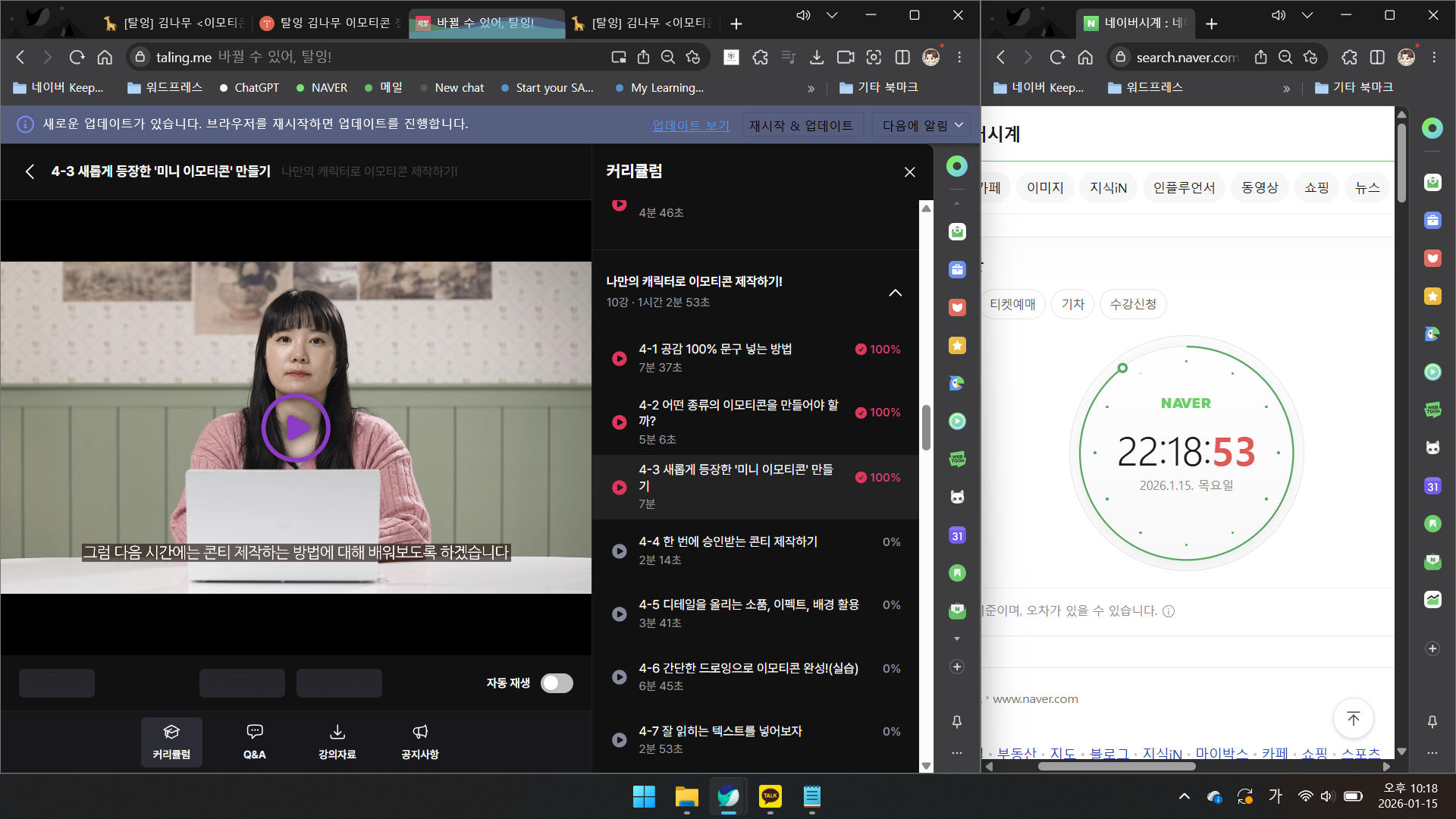This screenshot has height=819, width=1456.
Task: Click the 업데이트 보기 link
Action: (x=690, y=126)
